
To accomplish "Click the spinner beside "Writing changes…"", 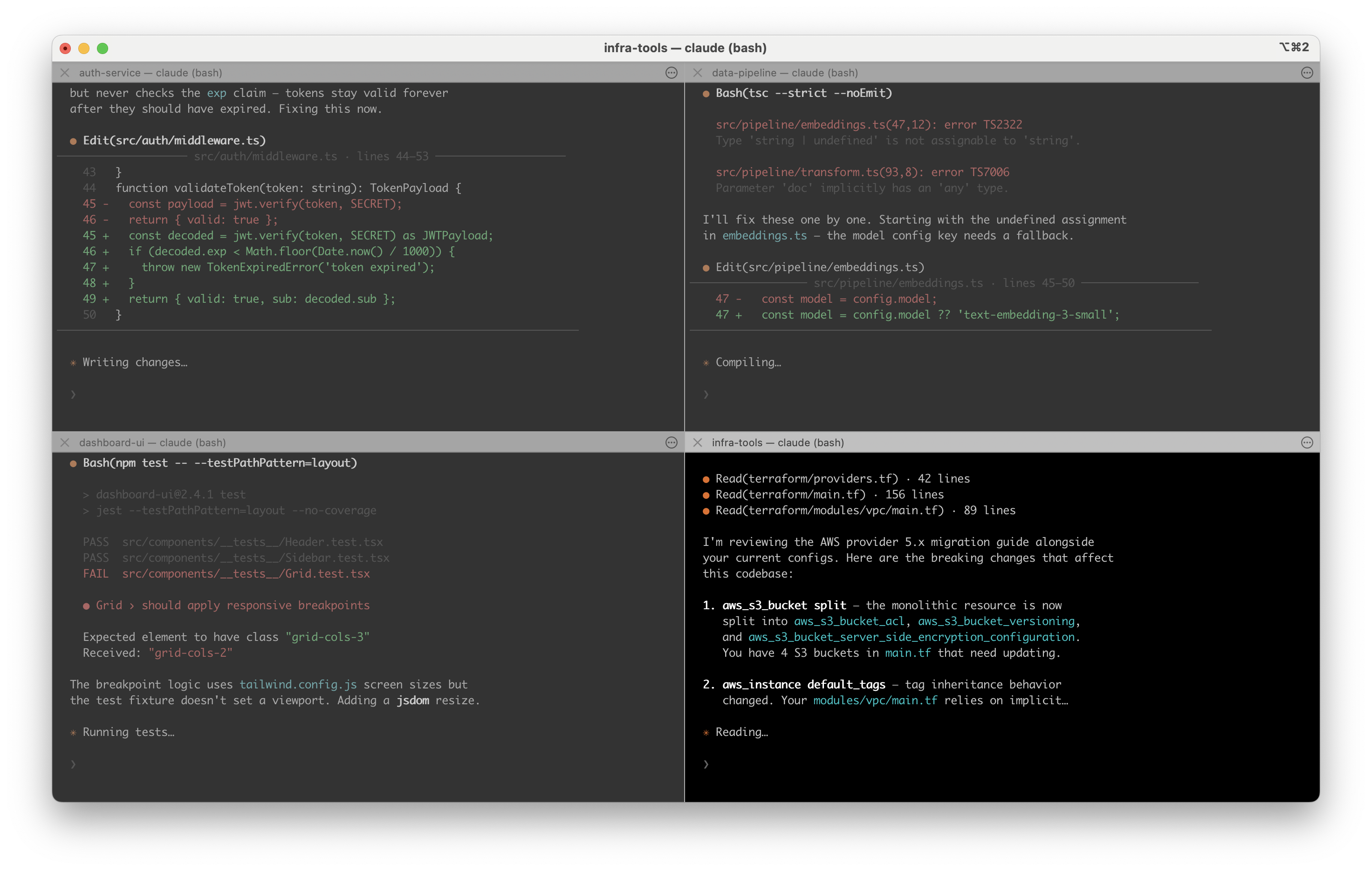I will click(x=73, y=362).
